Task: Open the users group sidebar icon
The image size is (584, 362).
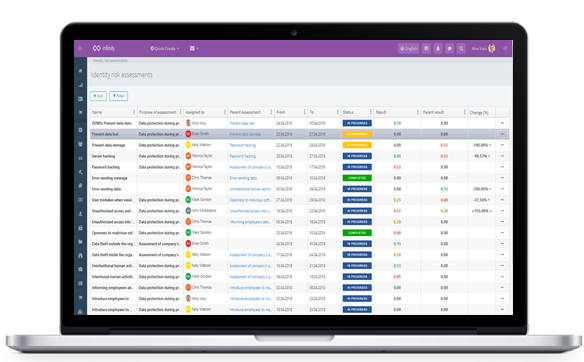Action: pos(80,144)
